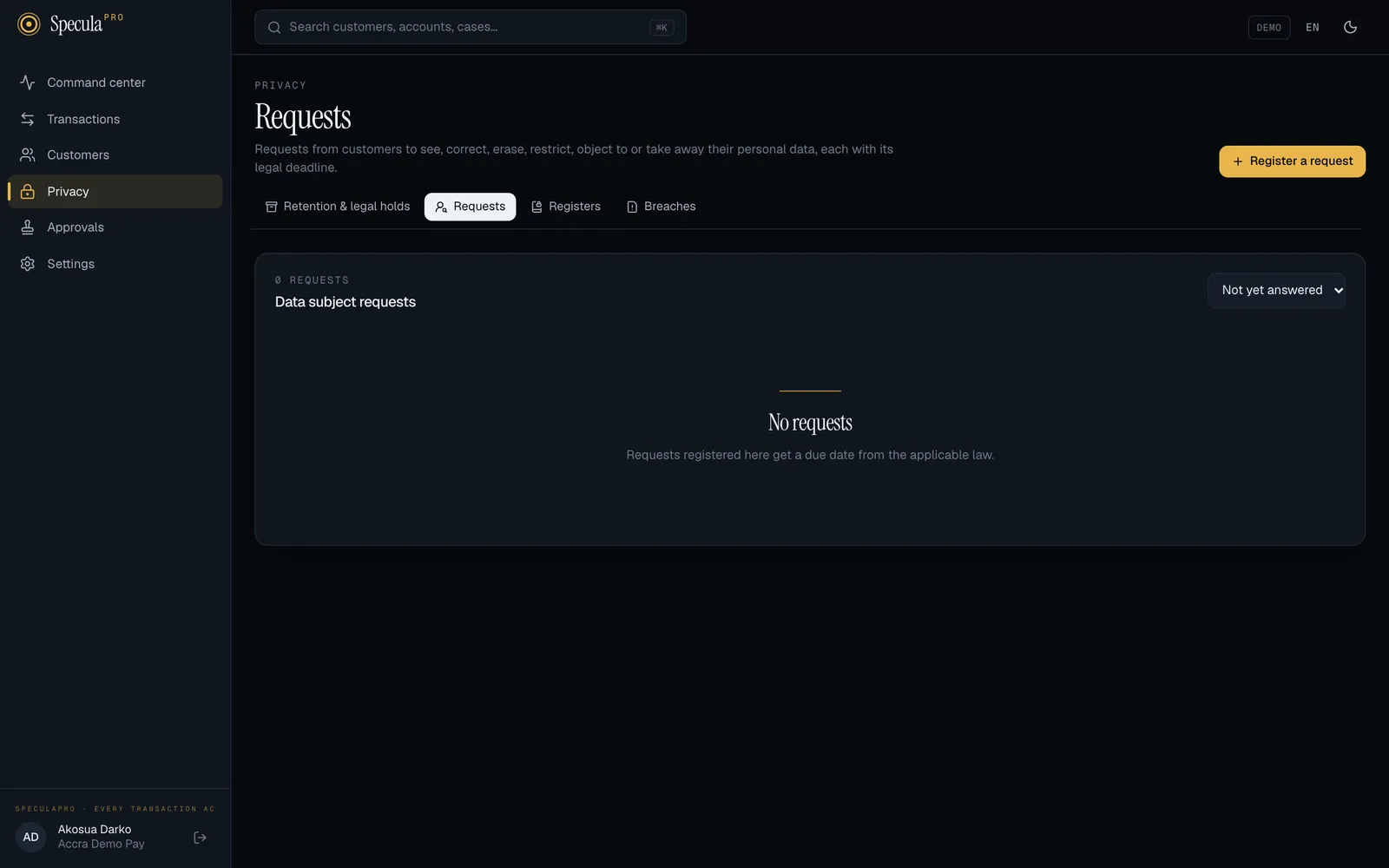Image resolution: width=1389 pixels, height=868 pixels.
Task: Open the Retention & legal holds tab
Action: (338, 207)
